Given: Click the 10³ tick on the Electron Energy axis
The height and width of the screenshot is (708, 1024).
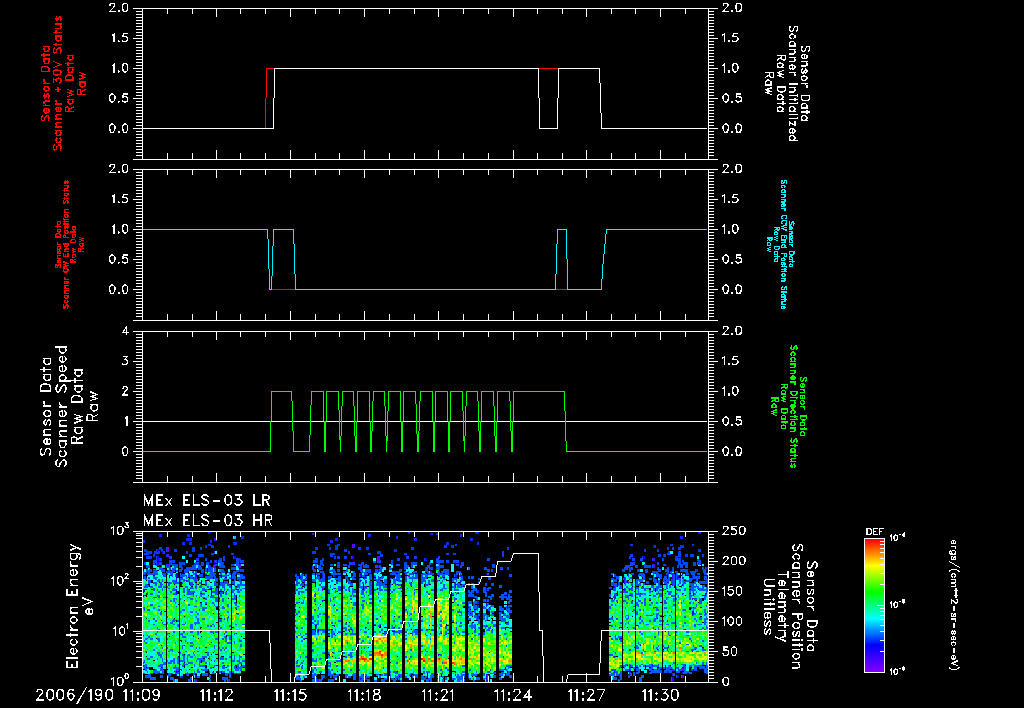Looking at the screenshot, I should click(120, 530).
